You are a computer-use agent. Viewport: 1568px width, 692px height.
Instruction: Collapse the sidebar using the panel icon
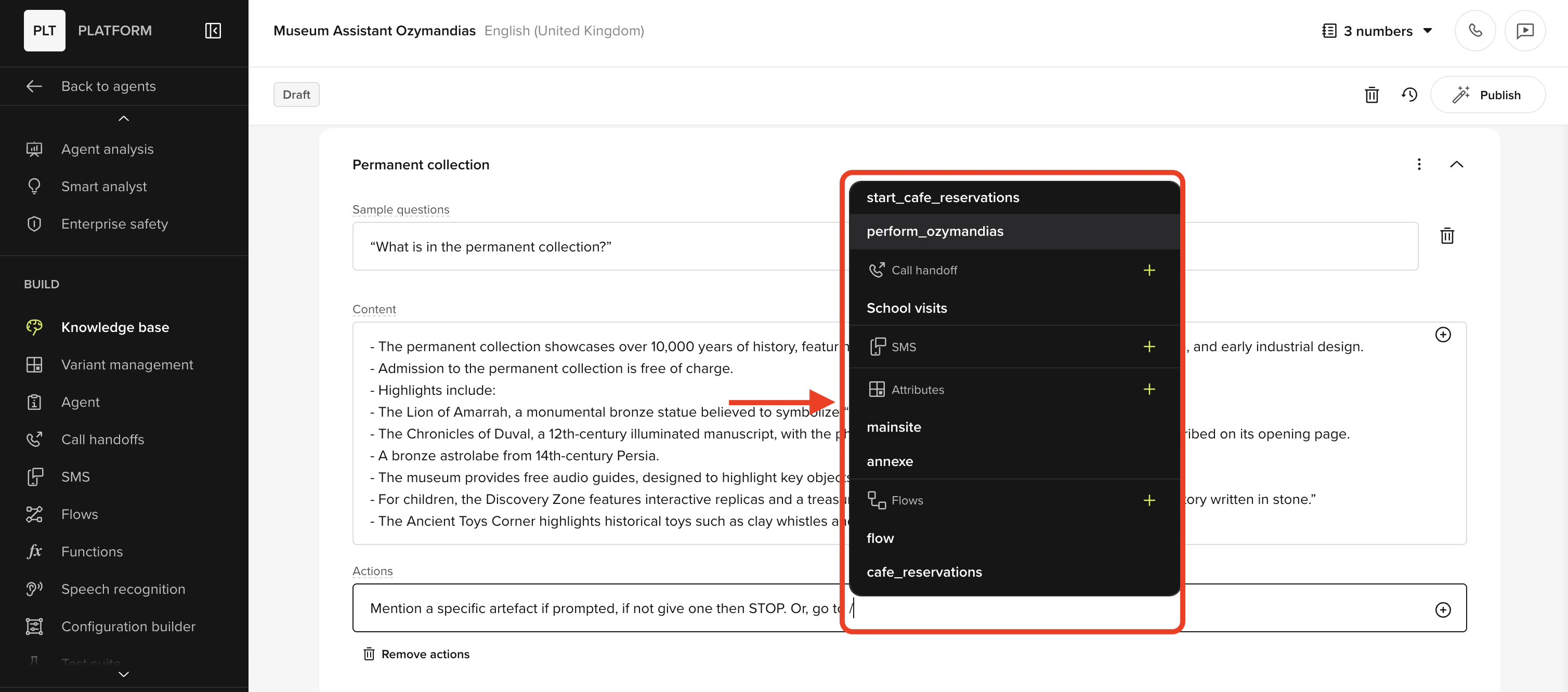pos(213,31)
